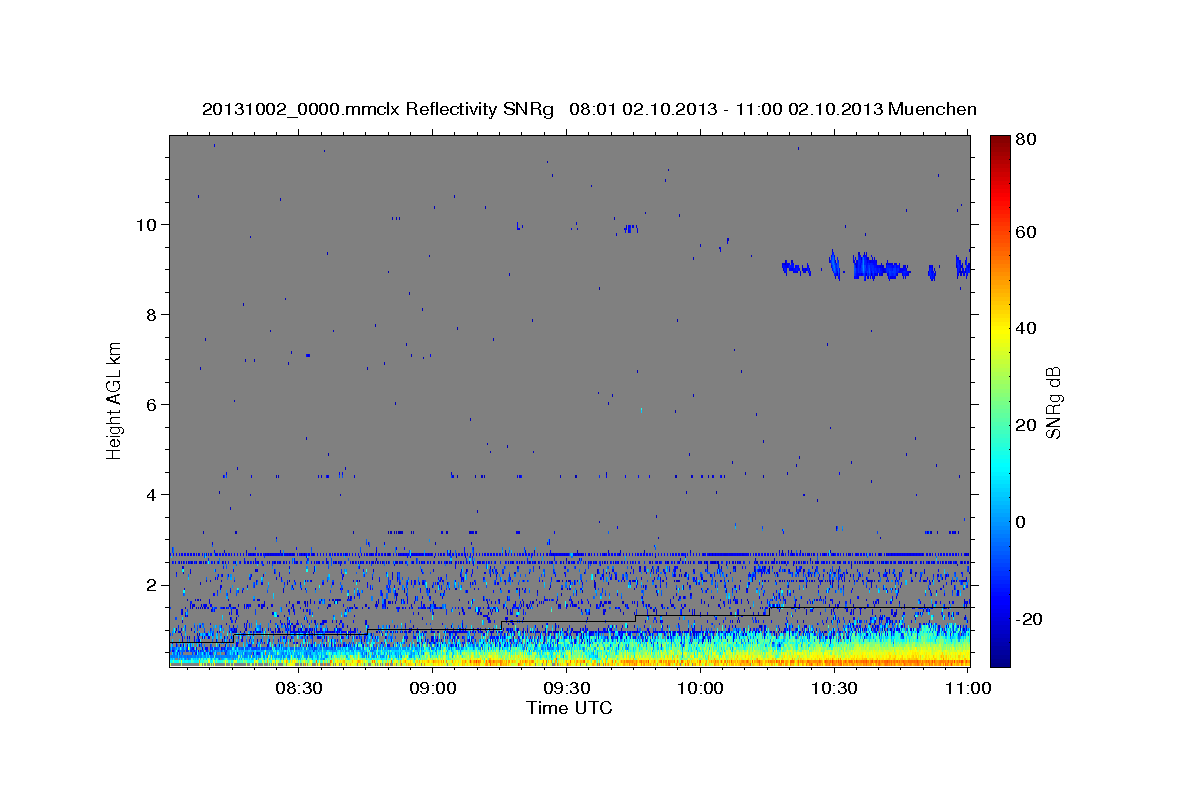Click the 09:00 time tick label

click(x=432, y=688)
